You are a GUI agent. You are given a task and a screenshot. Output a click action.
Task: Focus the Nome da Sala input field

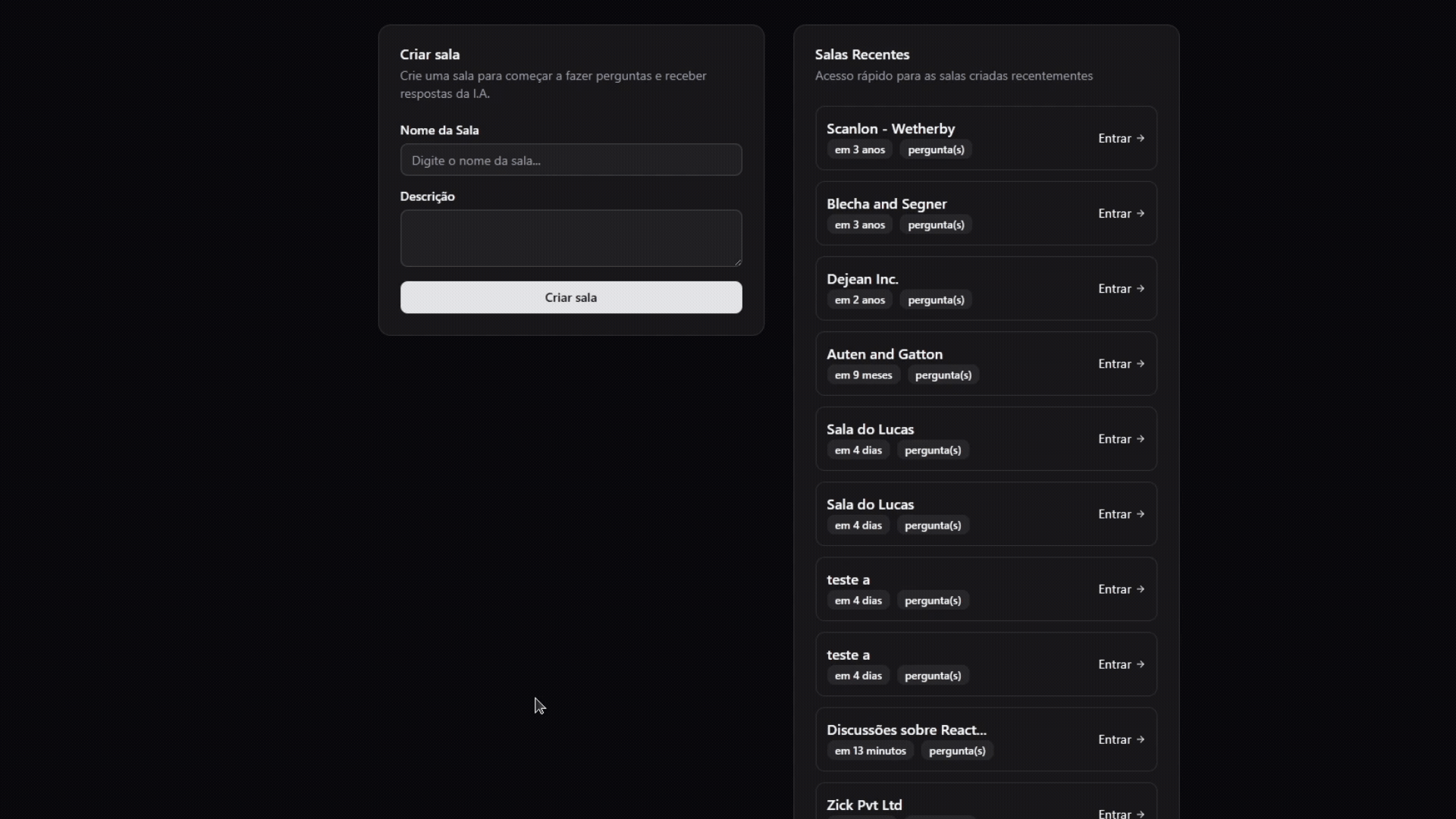[571, 160]
